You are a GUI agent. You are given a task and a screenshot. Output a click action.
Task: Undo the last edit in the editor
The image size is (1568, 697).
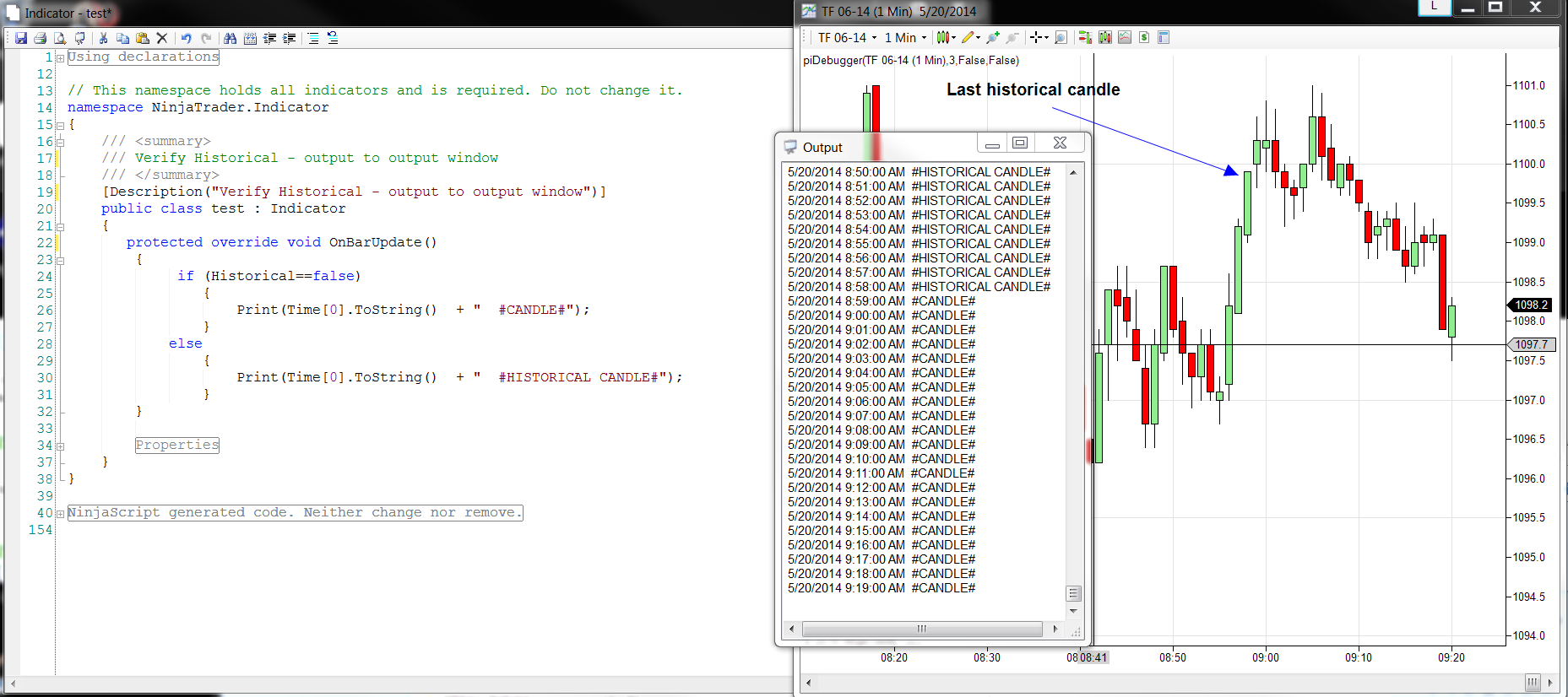pos(186,38)
